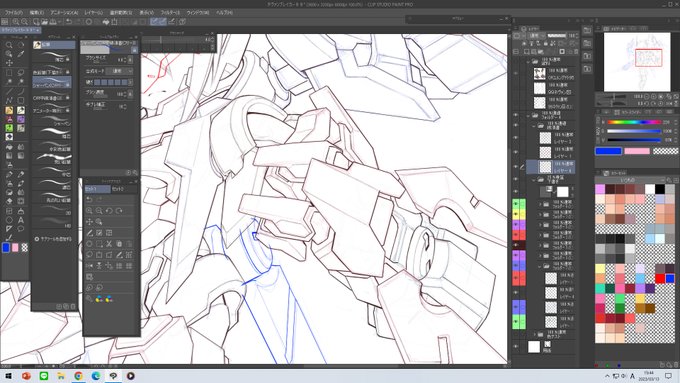Toggle visibility eye of フォルダー 4 layer folder

516,115
